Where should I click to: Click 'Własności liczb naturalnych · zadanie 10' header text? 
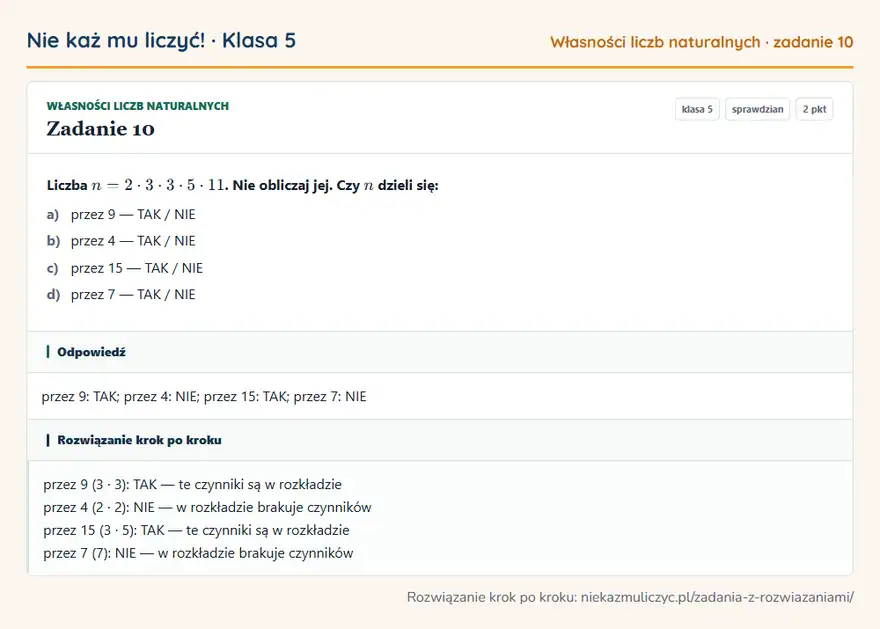coord(702,42)
